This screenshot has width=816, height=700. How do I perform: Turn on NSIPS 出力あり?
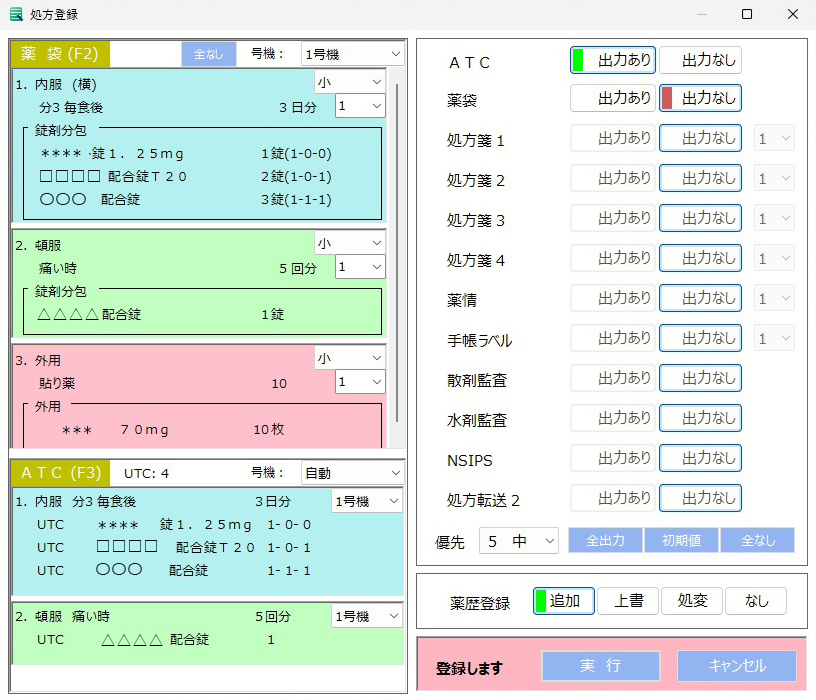click(x=612, y=457)
